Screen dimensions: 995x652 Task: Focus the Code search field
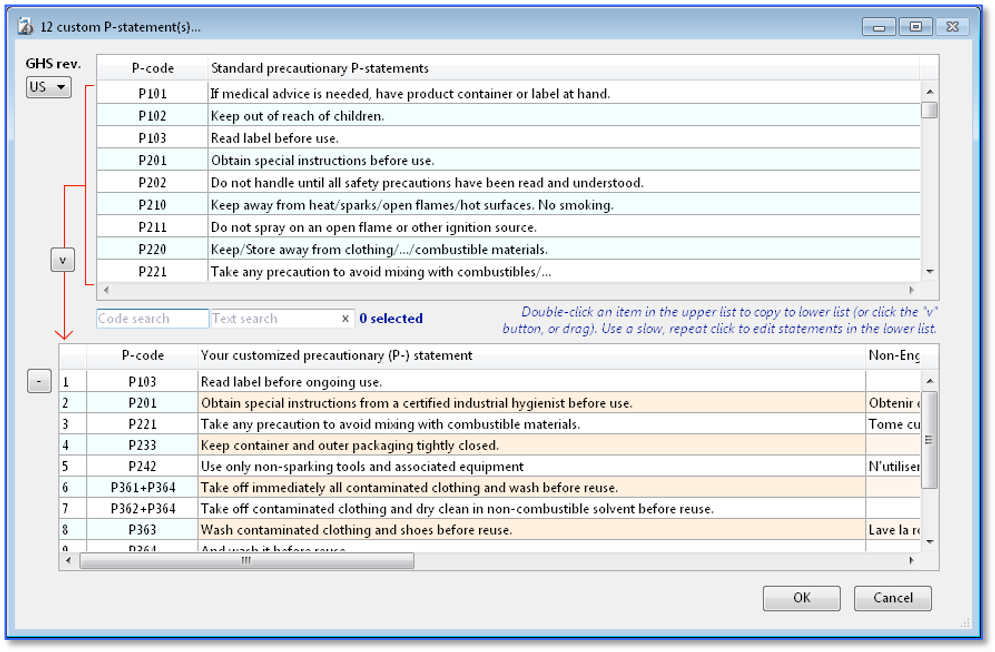click(x=152, y=318)
